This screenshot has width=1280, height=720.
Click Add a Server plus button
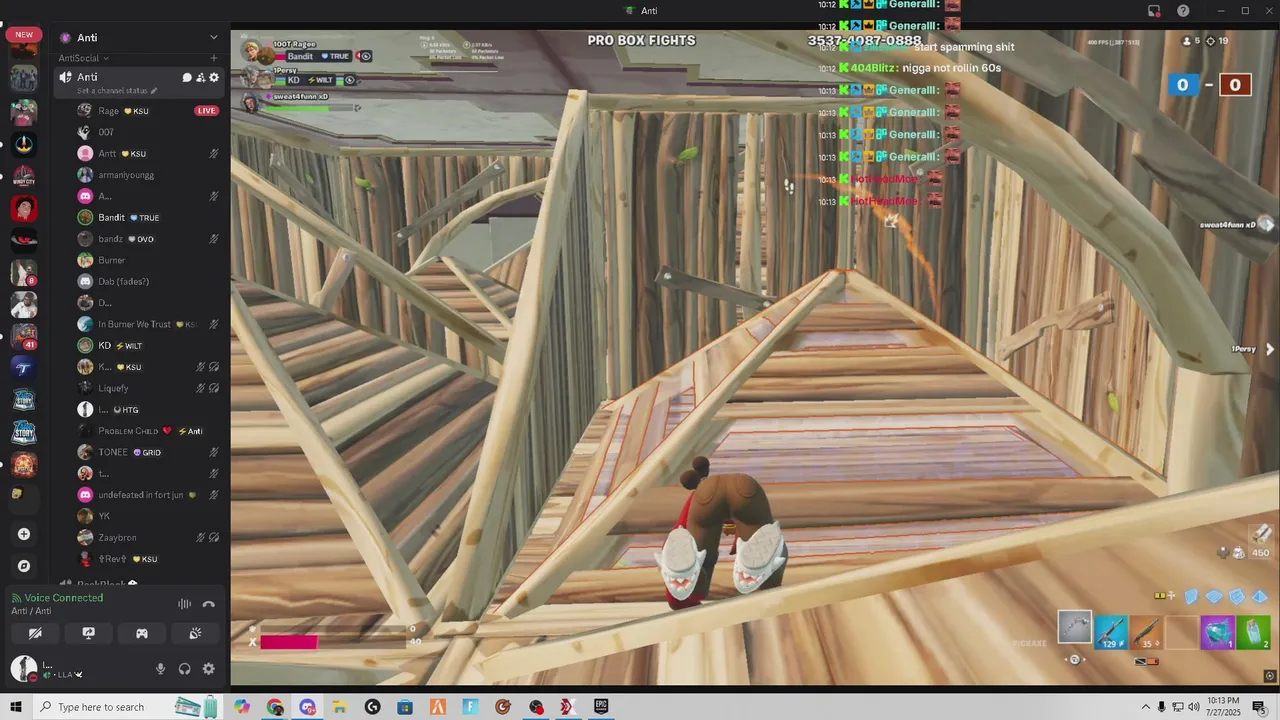(24, 534)
